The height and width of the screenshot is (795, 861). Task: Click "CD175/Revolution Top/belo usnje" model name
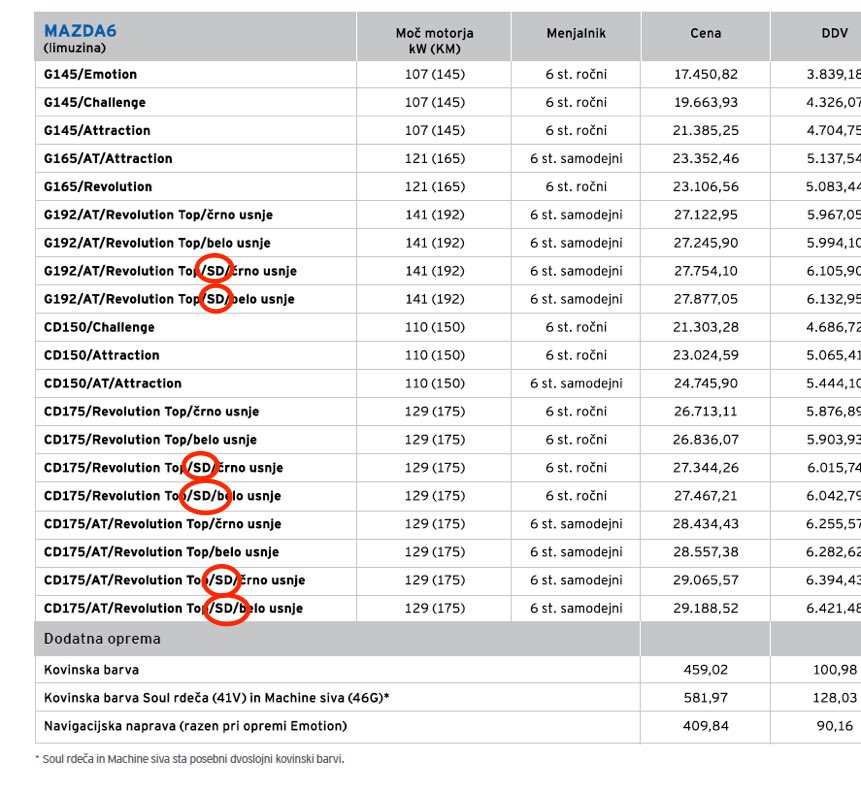tap(150, 439)
